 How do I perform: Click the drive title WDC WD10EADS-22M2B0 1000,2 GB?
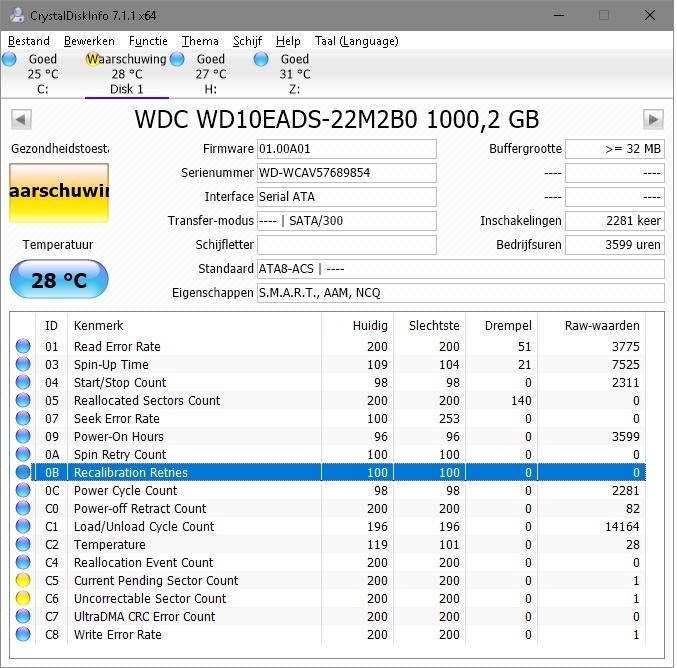point(337,119)
